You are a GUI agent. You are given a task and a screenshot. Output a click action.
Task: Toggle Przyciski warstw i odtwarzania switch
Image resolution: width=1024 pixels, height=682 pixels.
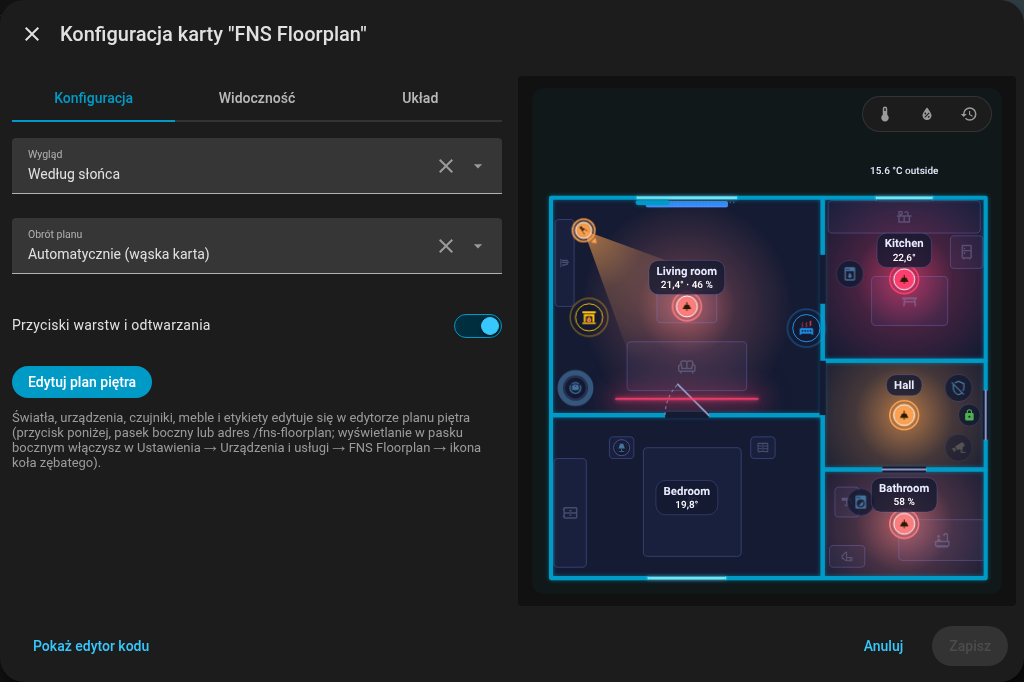(x=478, y=326)
